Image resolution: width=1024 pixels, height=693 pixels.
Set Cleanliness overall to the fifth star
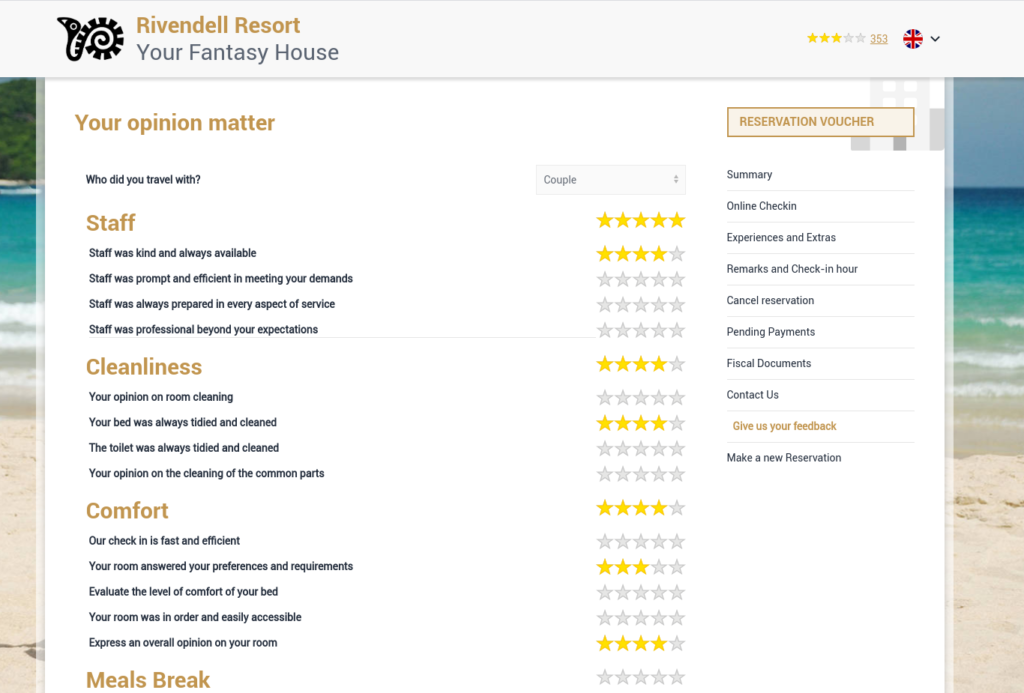pyautogui.click(x=677, y=364)
